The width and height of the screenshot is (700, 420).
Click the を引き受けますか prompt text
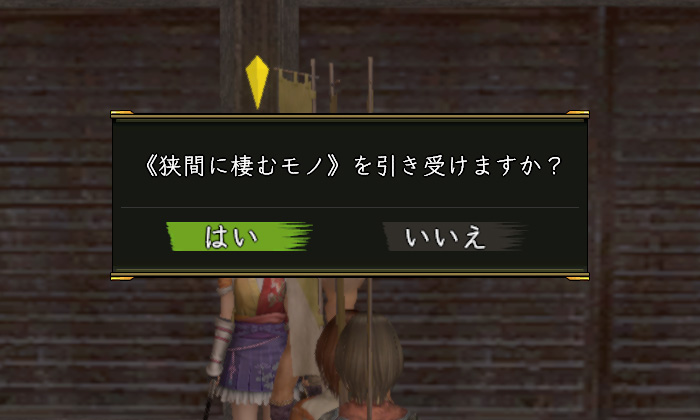pyautogui.click(x=448, y=166)
